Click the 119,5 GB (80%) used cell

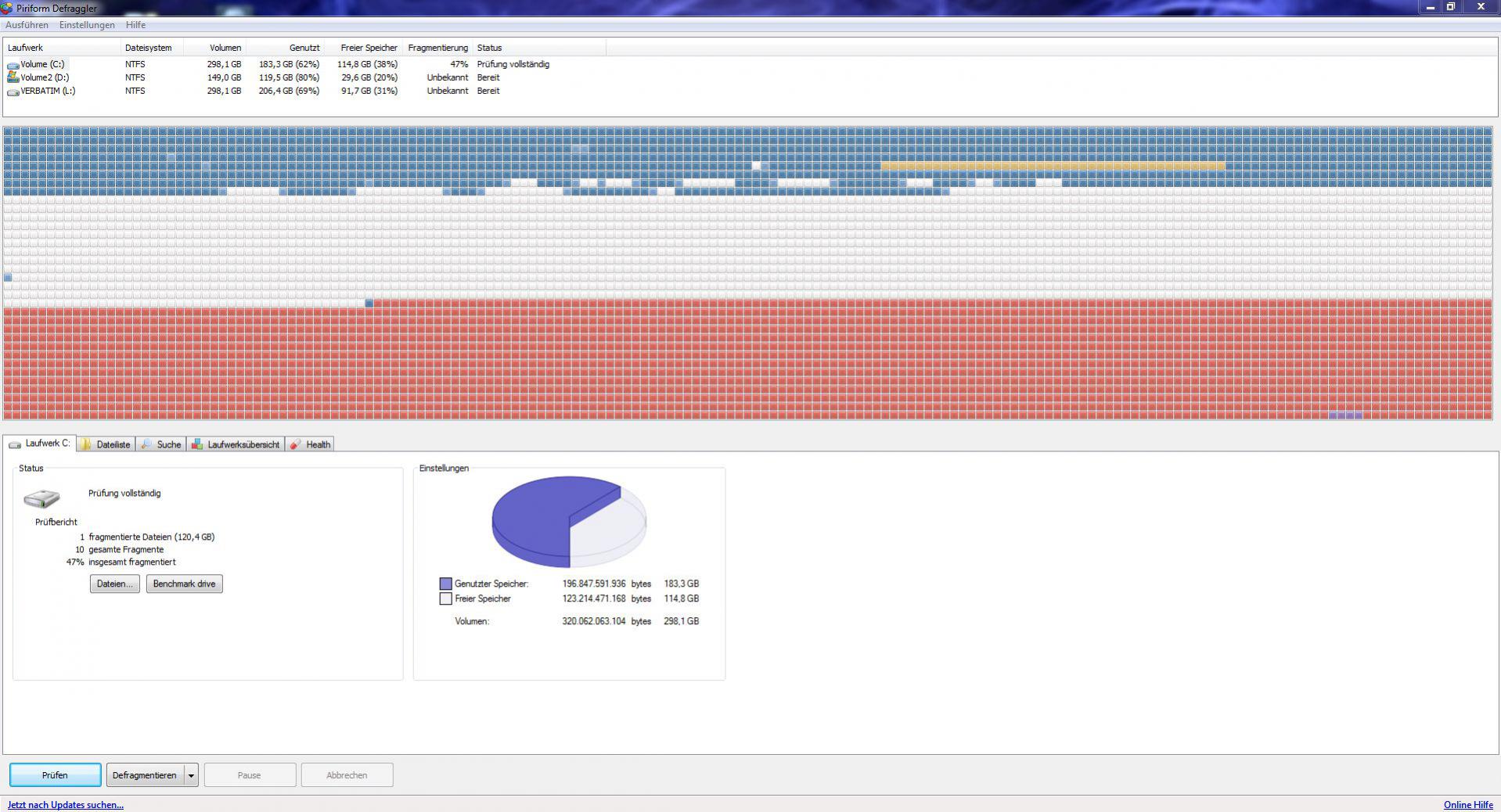point(289,77)
